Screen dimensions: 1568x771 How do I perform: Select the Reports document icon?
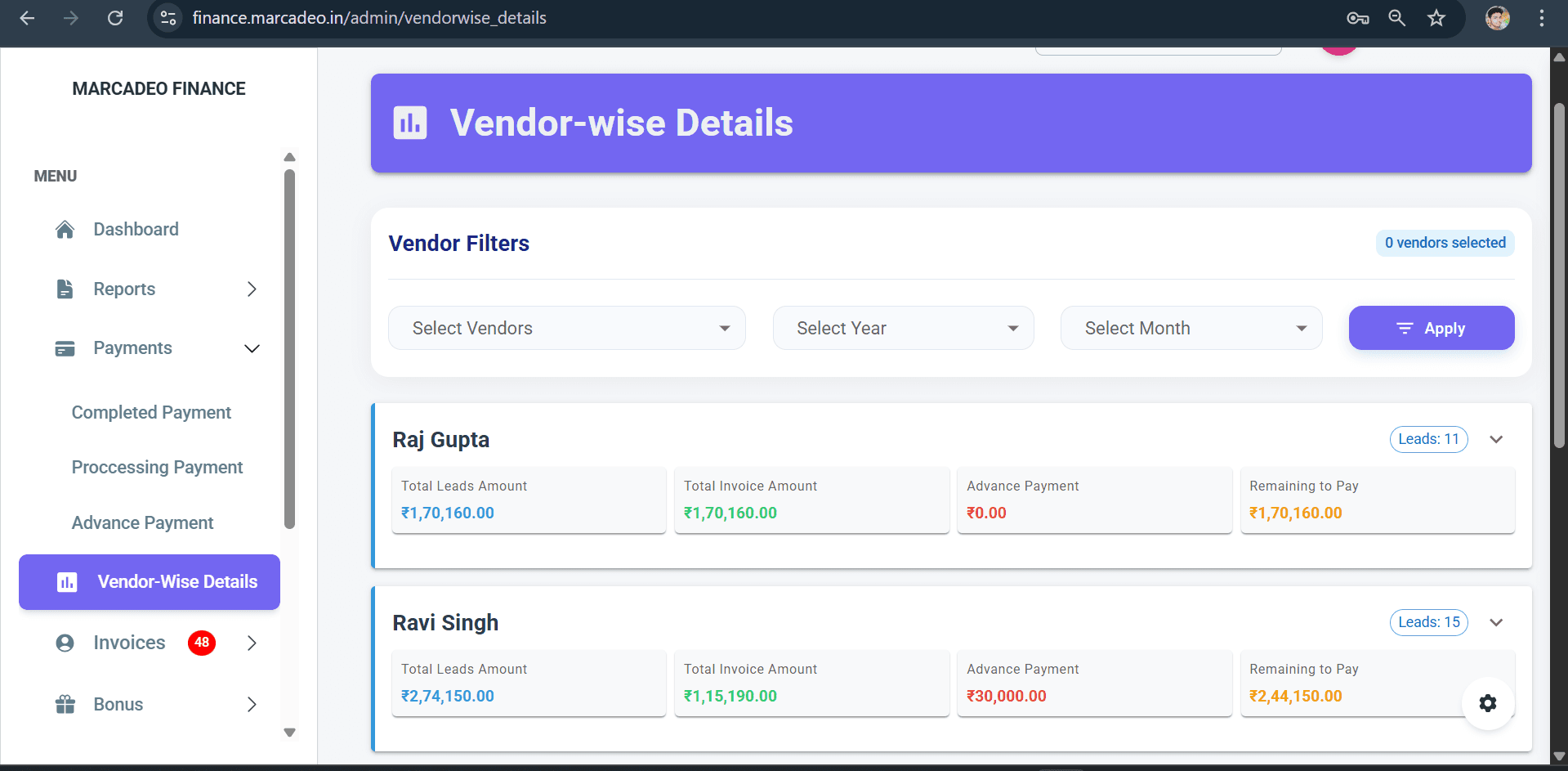(x=65, y=289)
